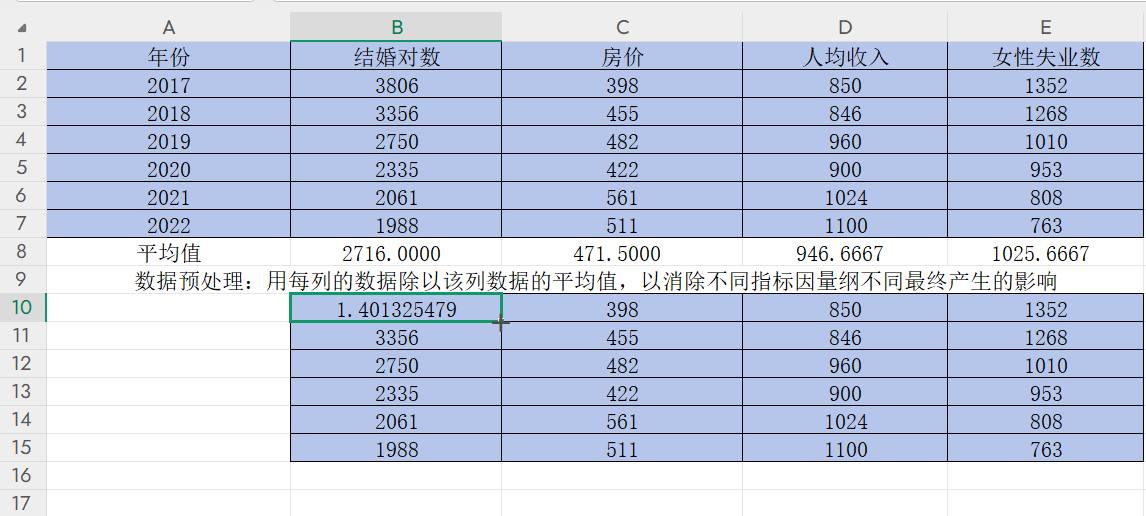The image size is (1146, 516).
Task: Click 1268 in row 11
Action: click(x=1046, y=337)
